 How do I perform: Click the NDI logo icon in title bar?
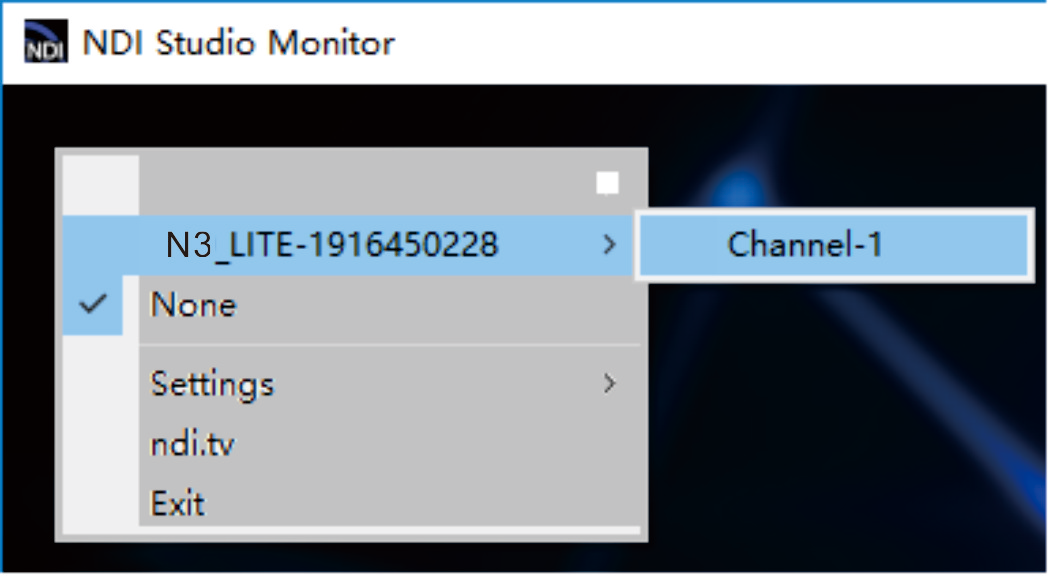pyautogui.click(x=46, y=41)
